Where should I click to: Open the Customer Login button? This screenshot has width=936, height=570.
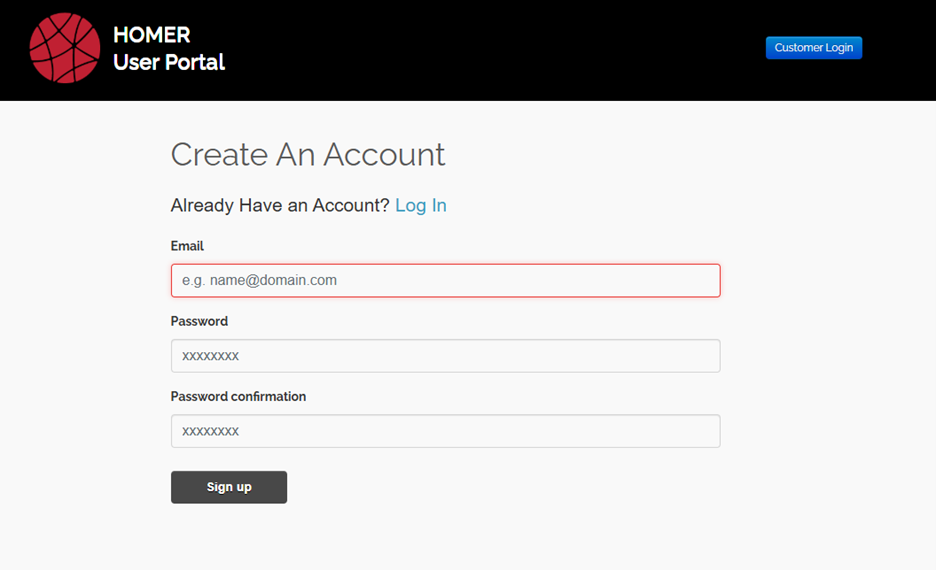pyautogui.click(x=813, y=48)
